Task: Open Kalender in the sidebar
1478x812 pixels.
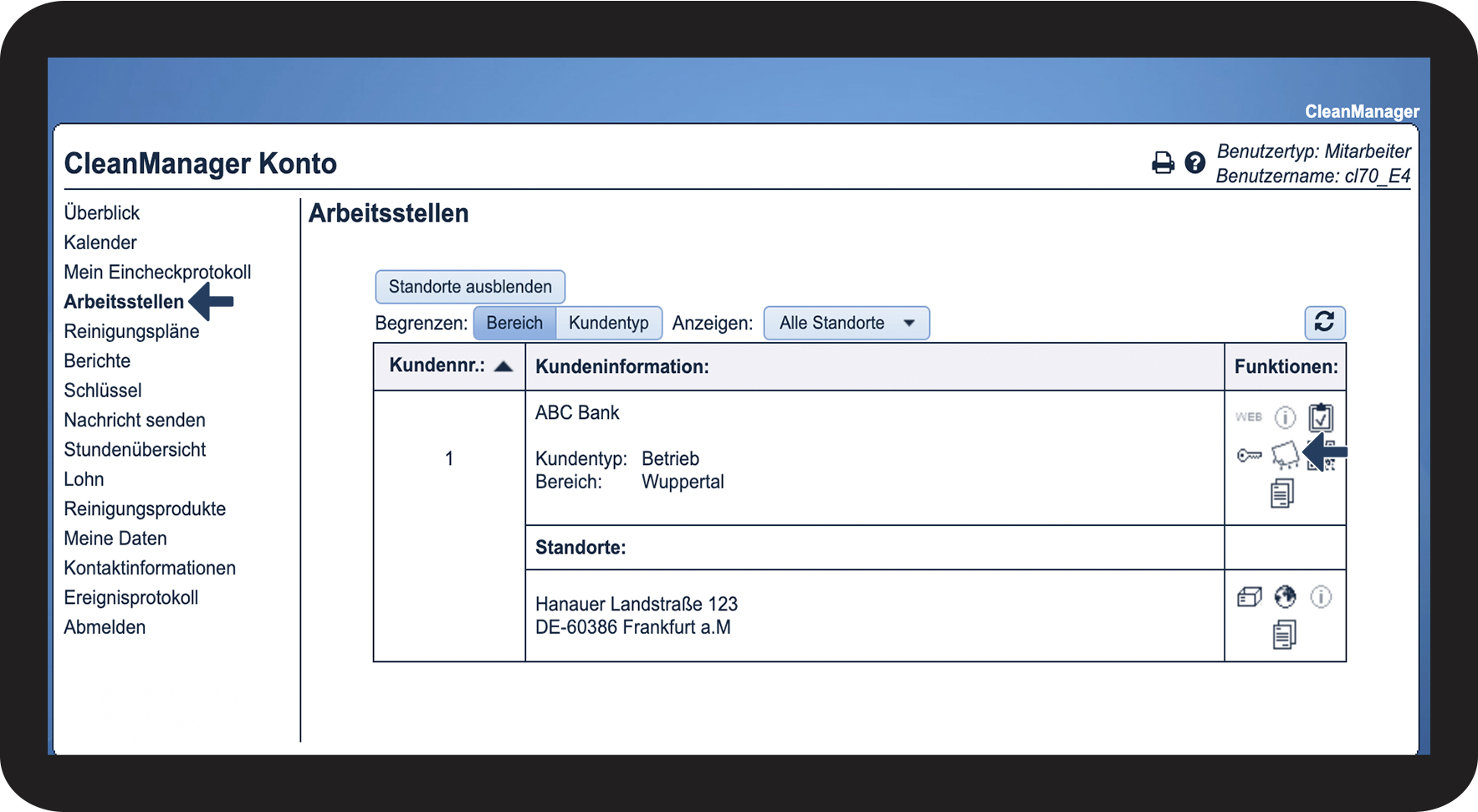Action: [100, 243]
